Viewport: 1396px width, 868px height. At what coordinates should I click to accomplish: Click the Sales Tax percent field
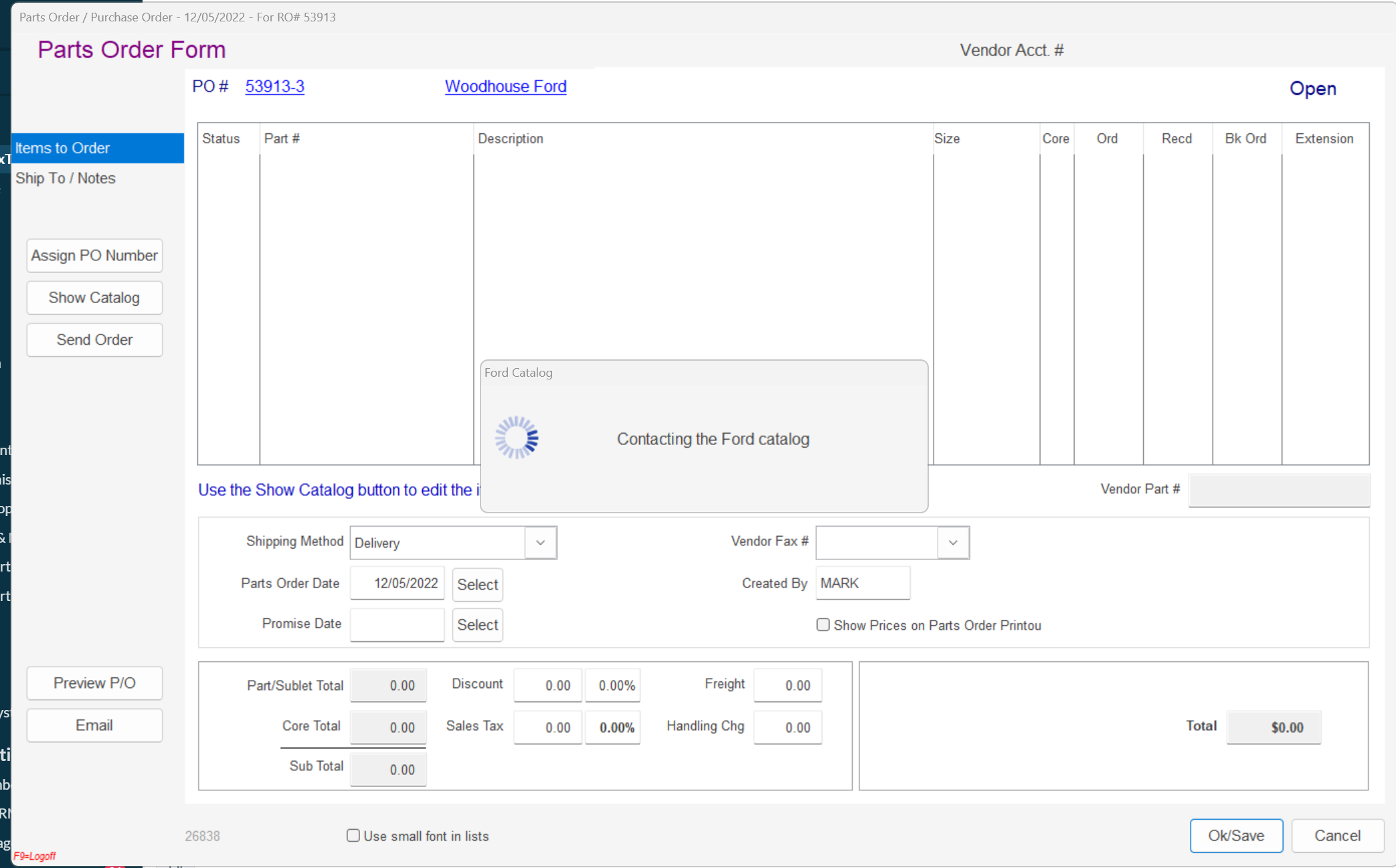click(612, 727)
